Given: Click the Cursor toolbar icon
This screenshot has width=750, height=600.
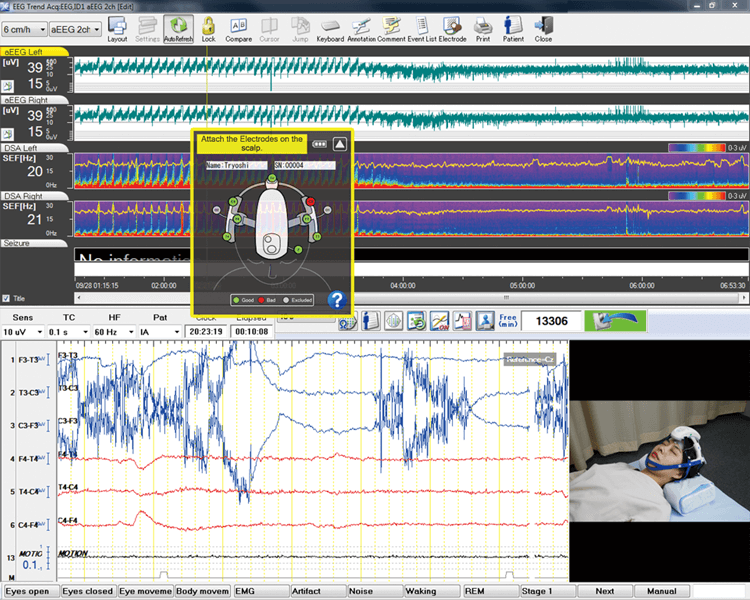Looking at the screenshot, I should click(x=269, y=29).
